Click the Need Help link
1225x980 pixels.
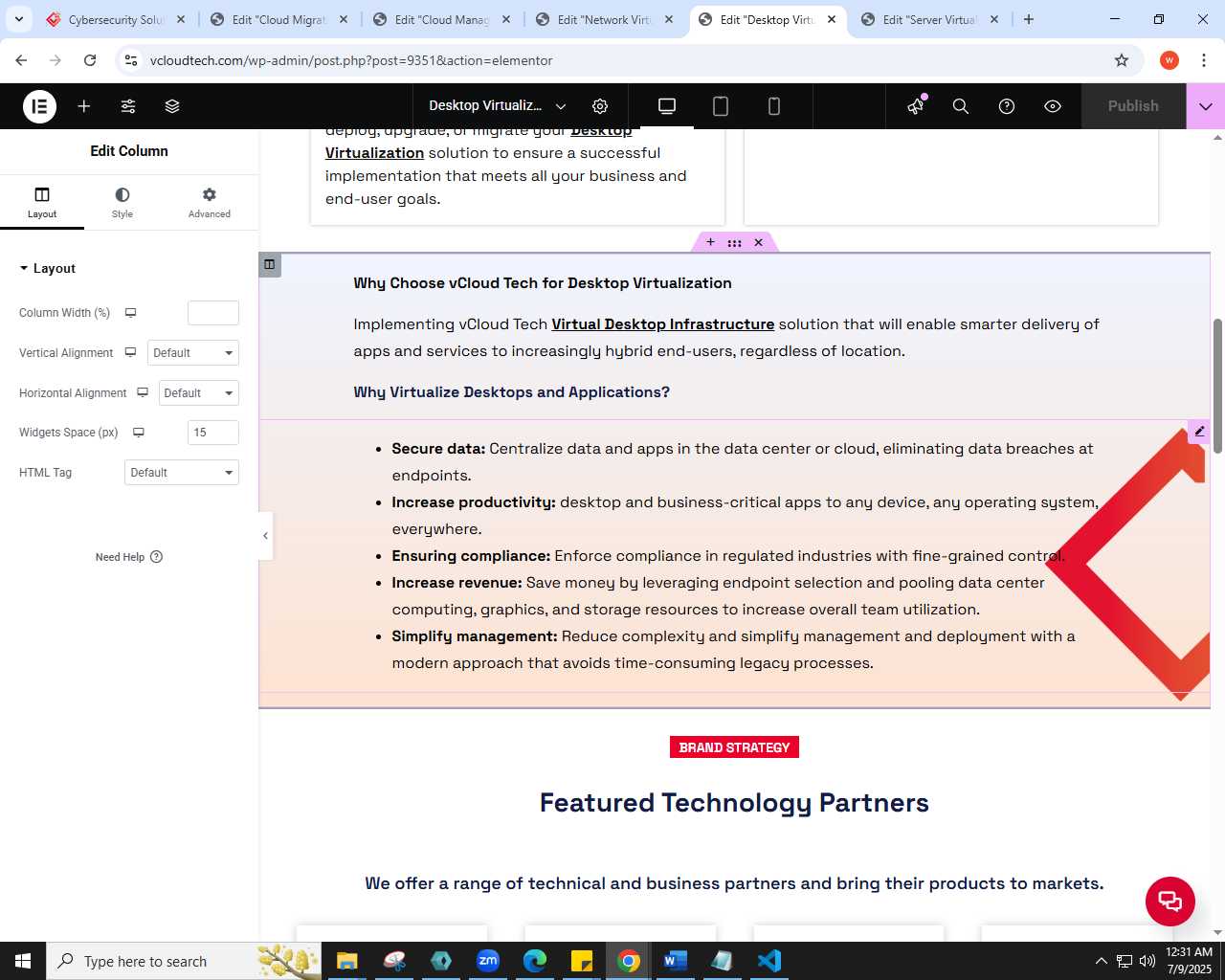pyautogui.click(x=129, y=557)
